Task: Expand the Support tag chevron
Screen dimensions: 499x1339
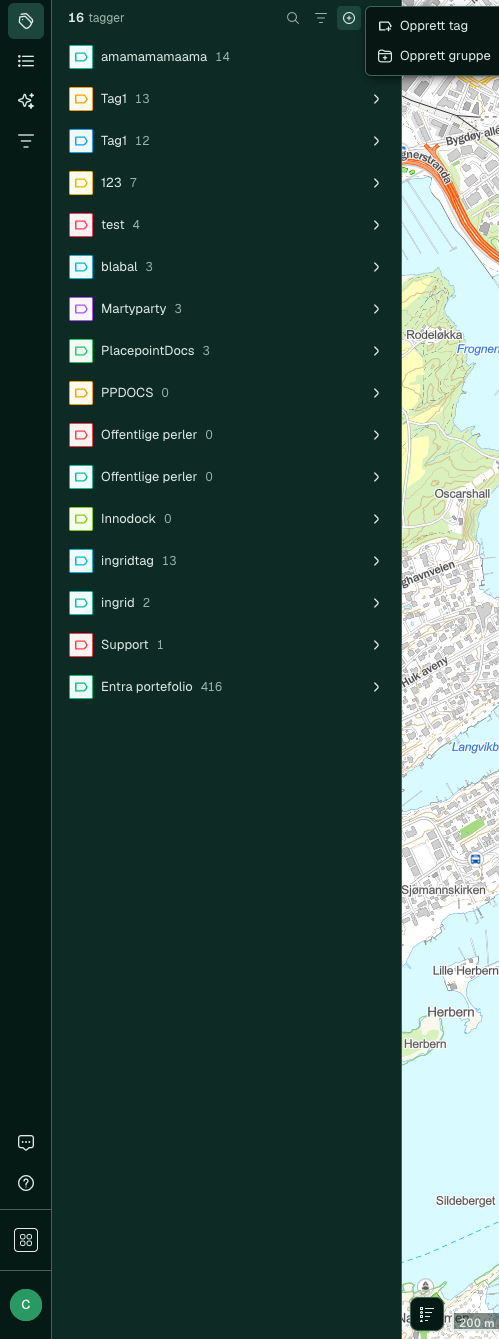Action: pos(376,645)
